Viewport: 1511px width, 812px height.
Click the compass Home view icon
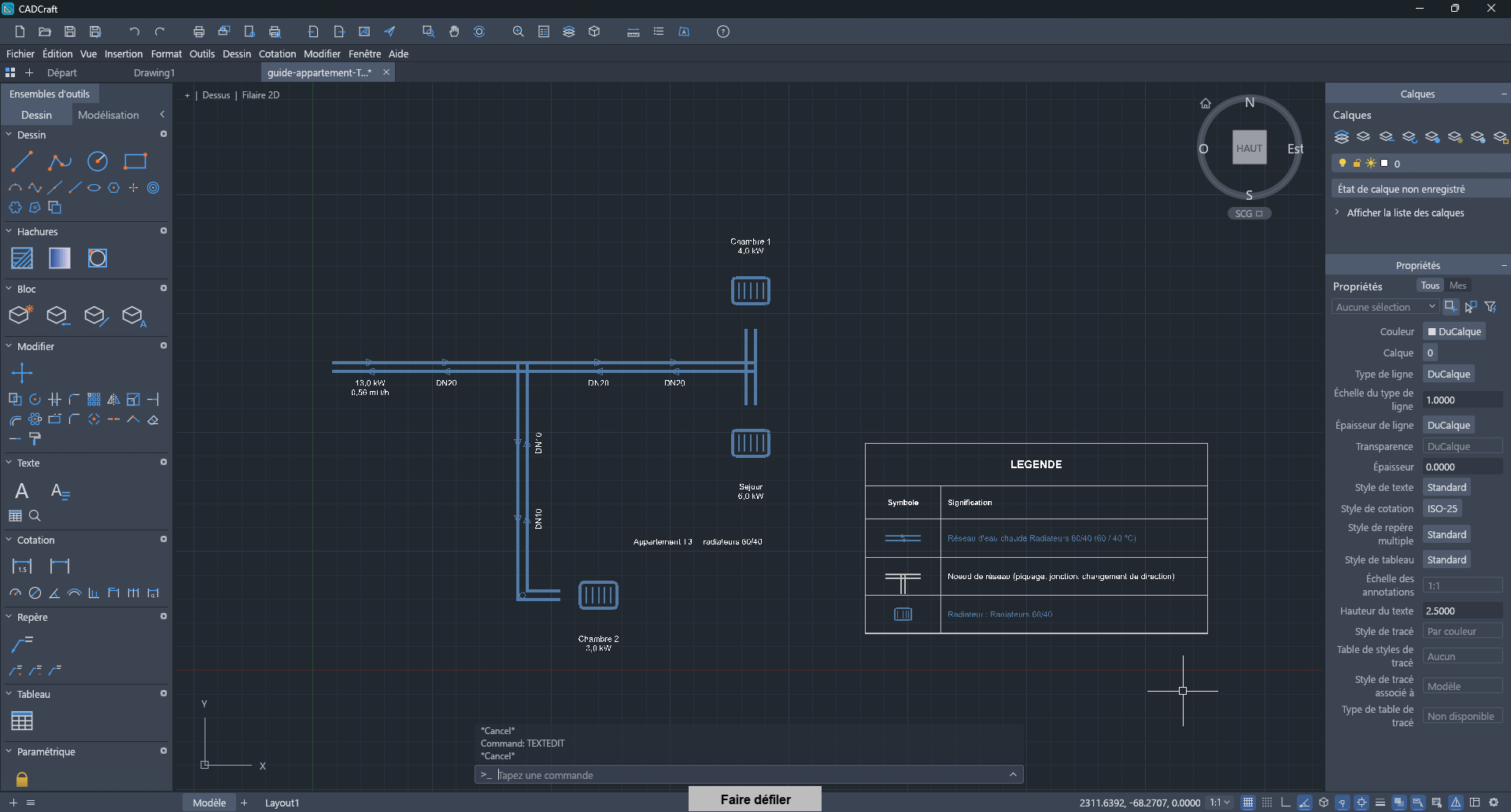(x=1206, y=103)
